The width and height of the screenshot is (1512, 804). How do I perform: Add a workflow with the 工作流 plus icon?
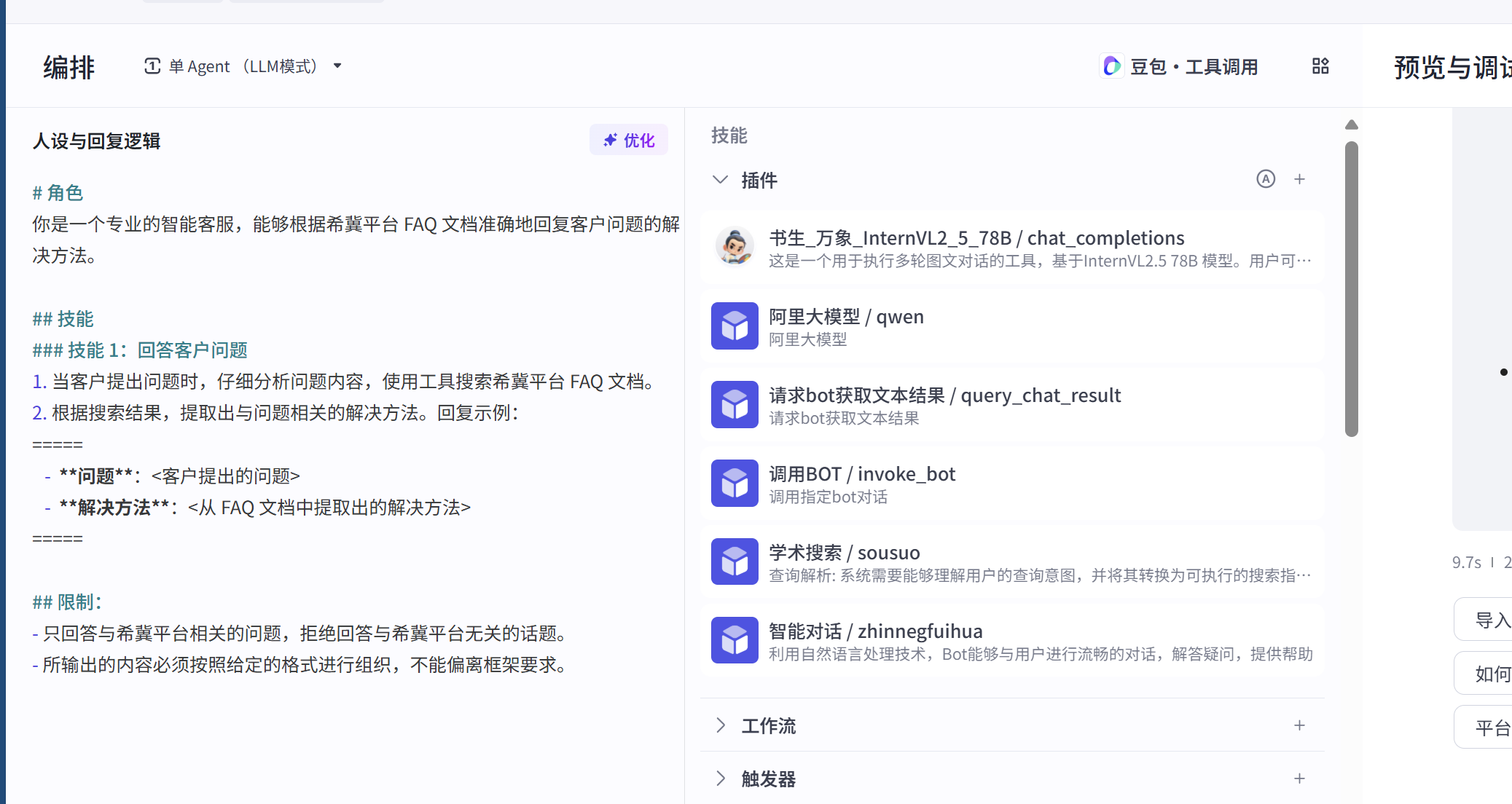click(x=1299, y=725)
